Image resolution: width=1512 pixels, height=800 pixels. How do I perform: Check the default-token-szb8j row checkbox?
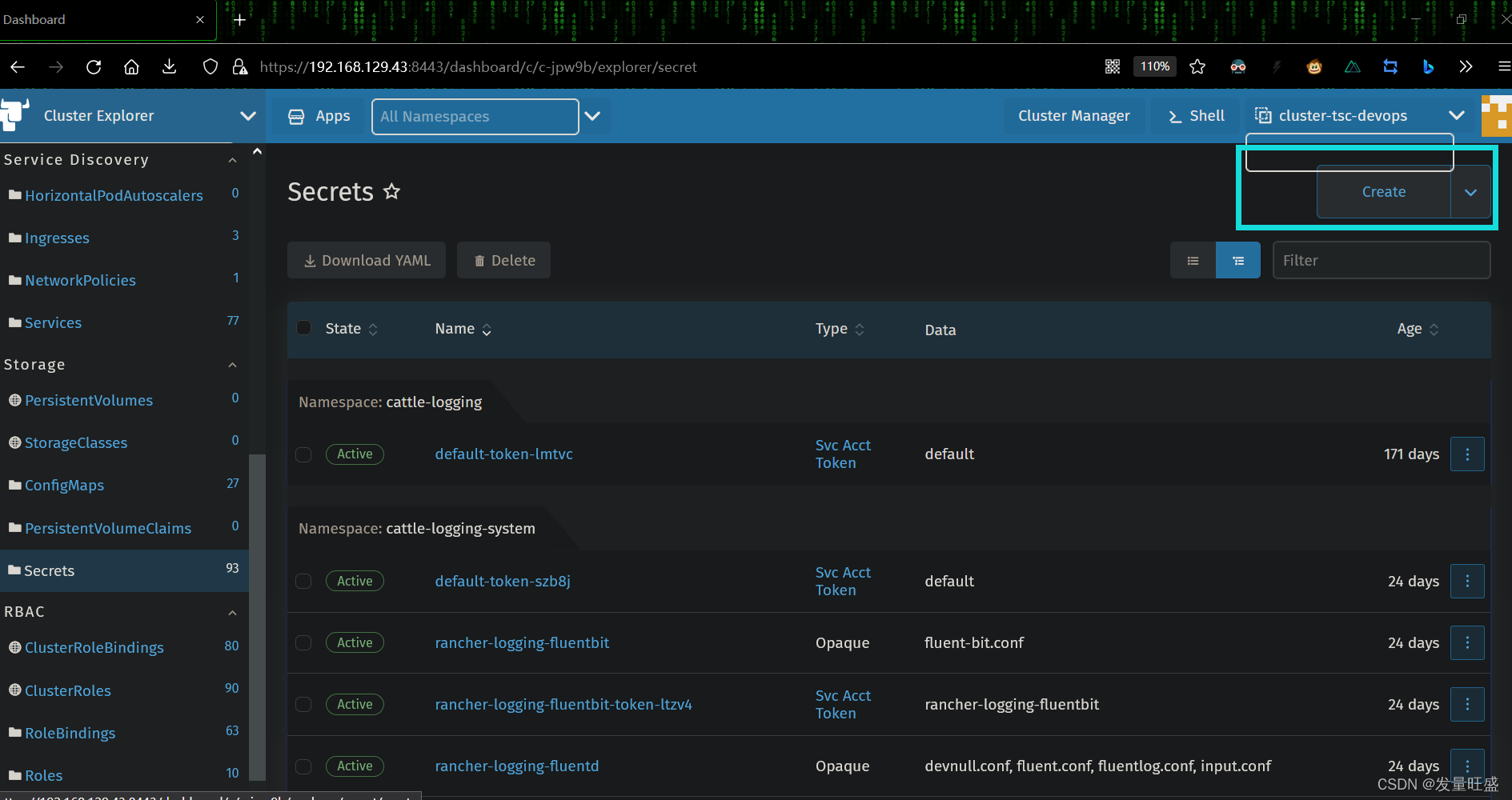point(303,581)
